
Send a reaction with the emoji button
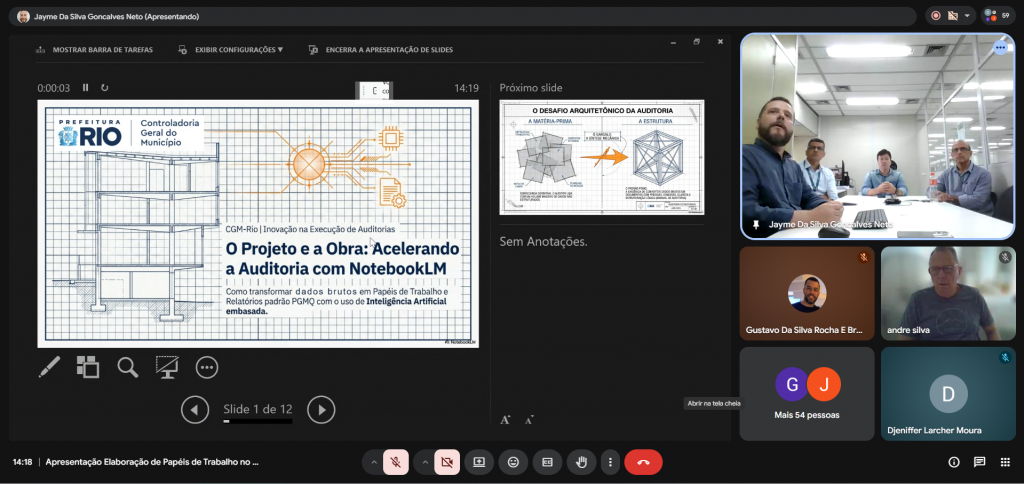pyautogui.click(x=513, y=462)
